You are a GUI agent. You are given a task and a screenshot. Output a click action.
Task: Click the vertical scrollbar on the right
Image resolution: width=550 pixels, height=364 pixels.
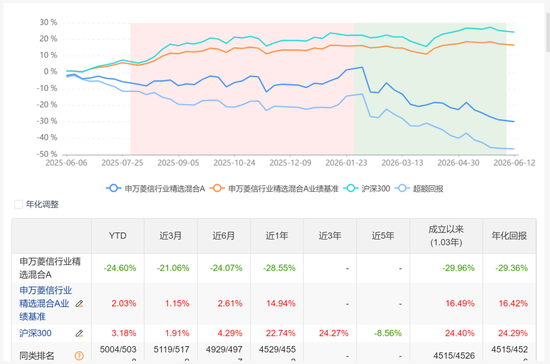(x=548, y=32)
